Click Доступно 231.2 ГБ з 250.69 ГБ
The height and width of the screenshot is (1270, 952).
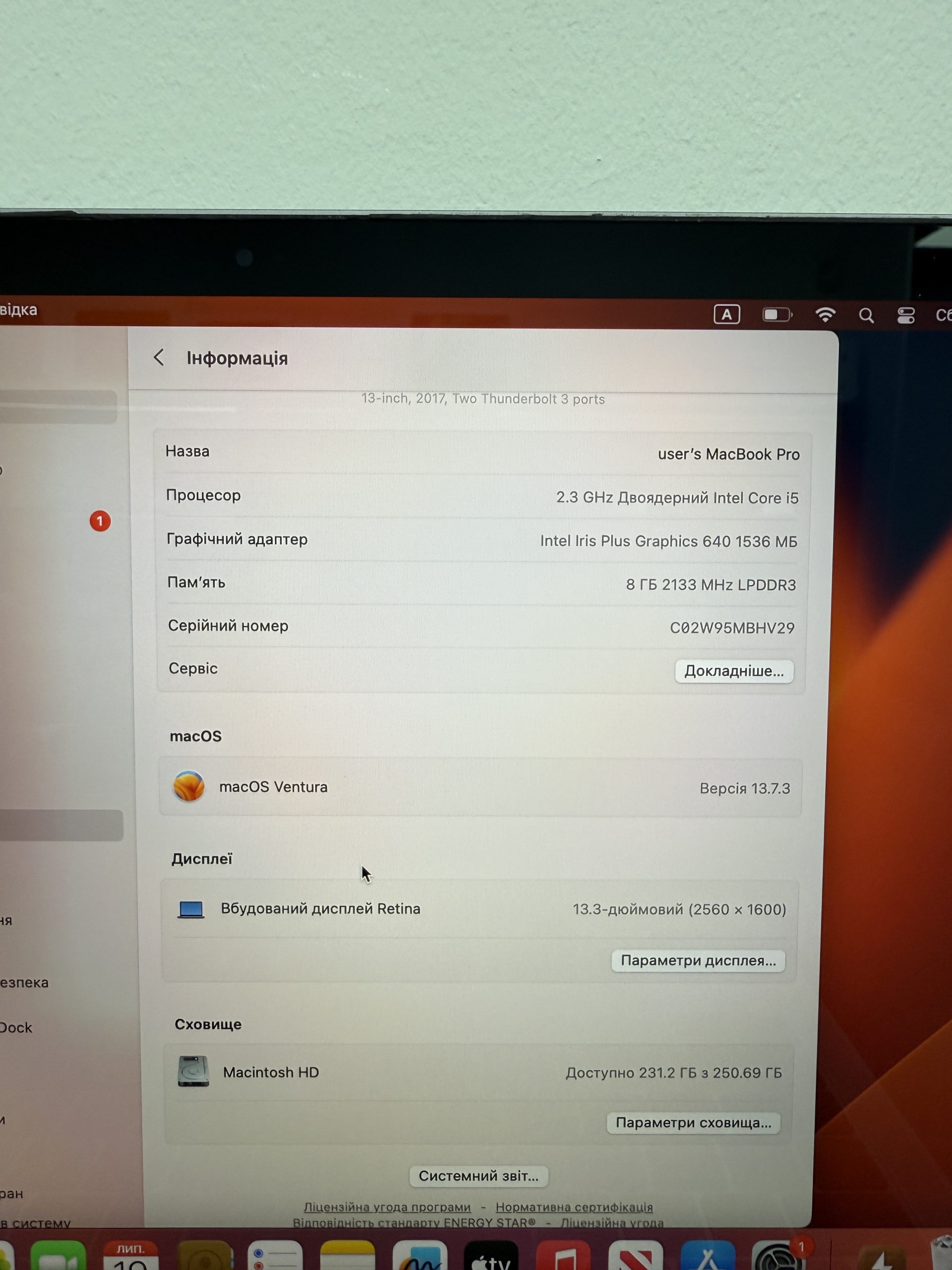coord(674,1073)
